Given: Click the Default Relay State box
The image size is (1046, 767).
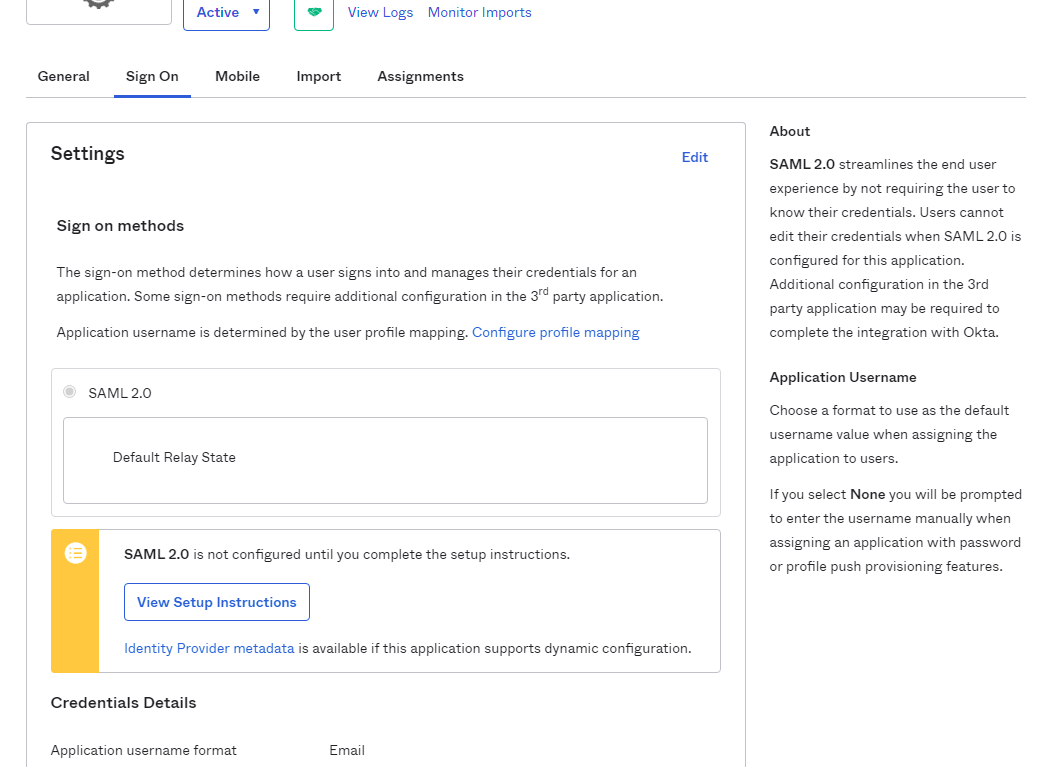Looking at the screenshot, I should pos(385,460).
